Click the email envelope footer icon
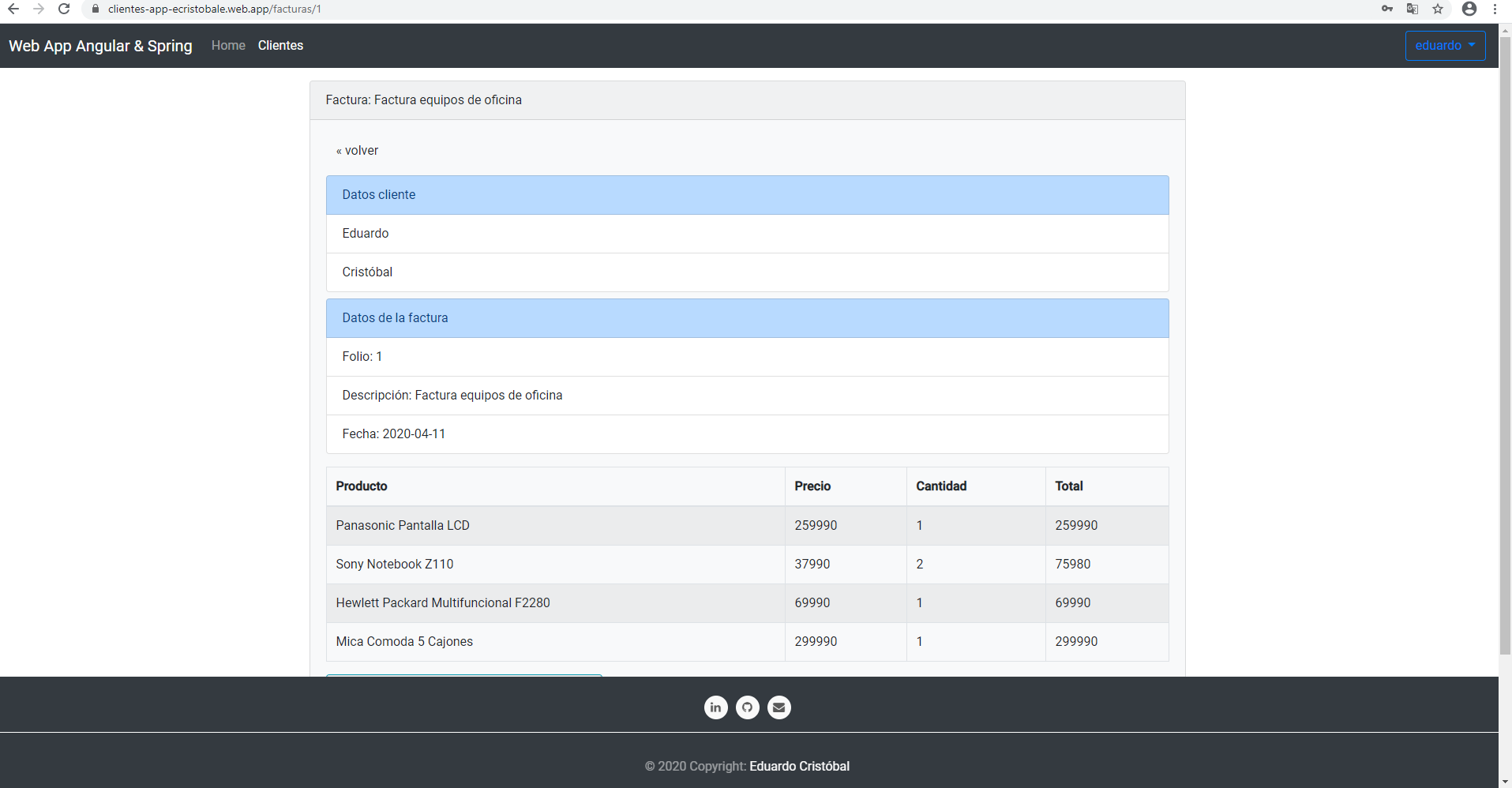The image size is (1512, 788). (x=779, y=707)
